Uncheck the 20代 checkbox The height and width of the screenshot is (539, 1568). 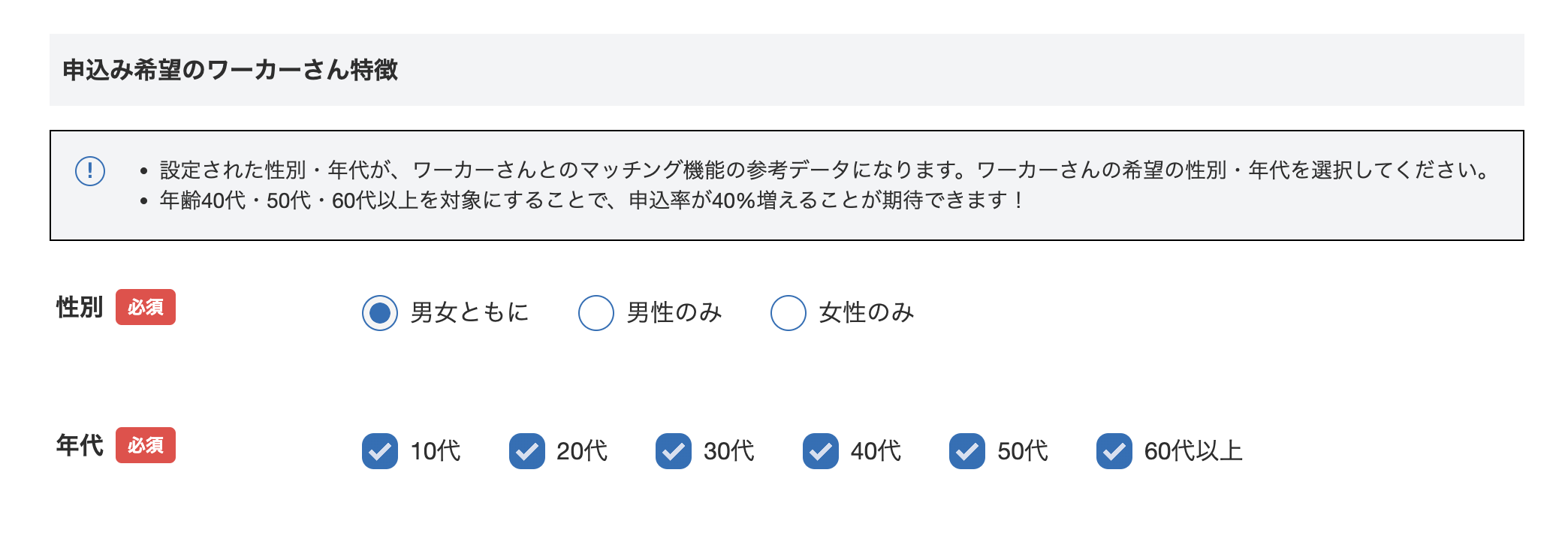point(527,451)
